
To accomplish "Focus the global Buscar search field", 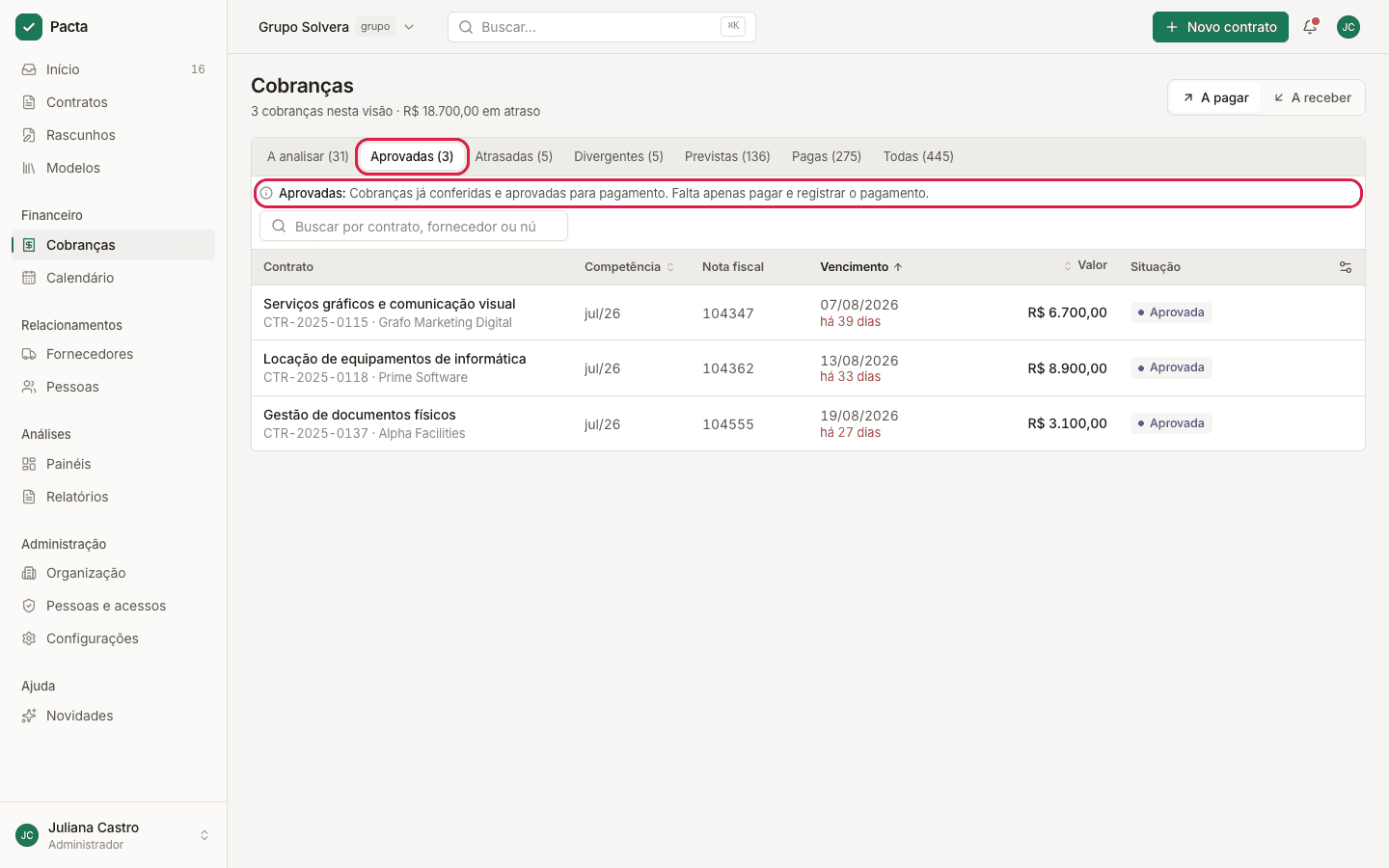I will click(x=602, y=27).
